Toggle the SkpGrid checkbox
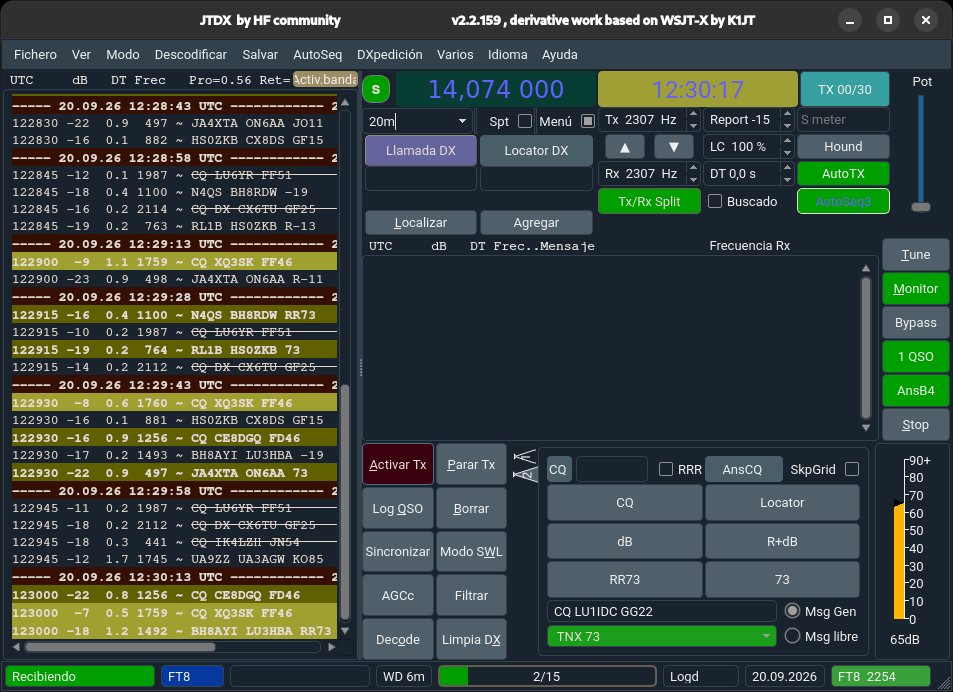953x692 pixels. click(x=852, y=469)
